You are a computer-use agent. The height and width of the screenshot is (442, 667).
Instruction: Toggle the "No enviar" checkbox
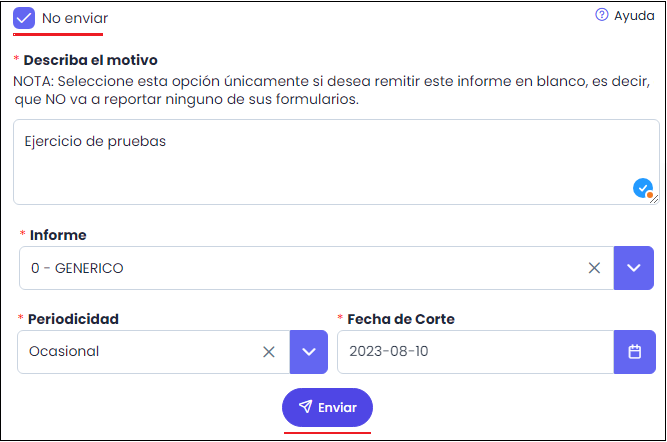tap(25, 18)
